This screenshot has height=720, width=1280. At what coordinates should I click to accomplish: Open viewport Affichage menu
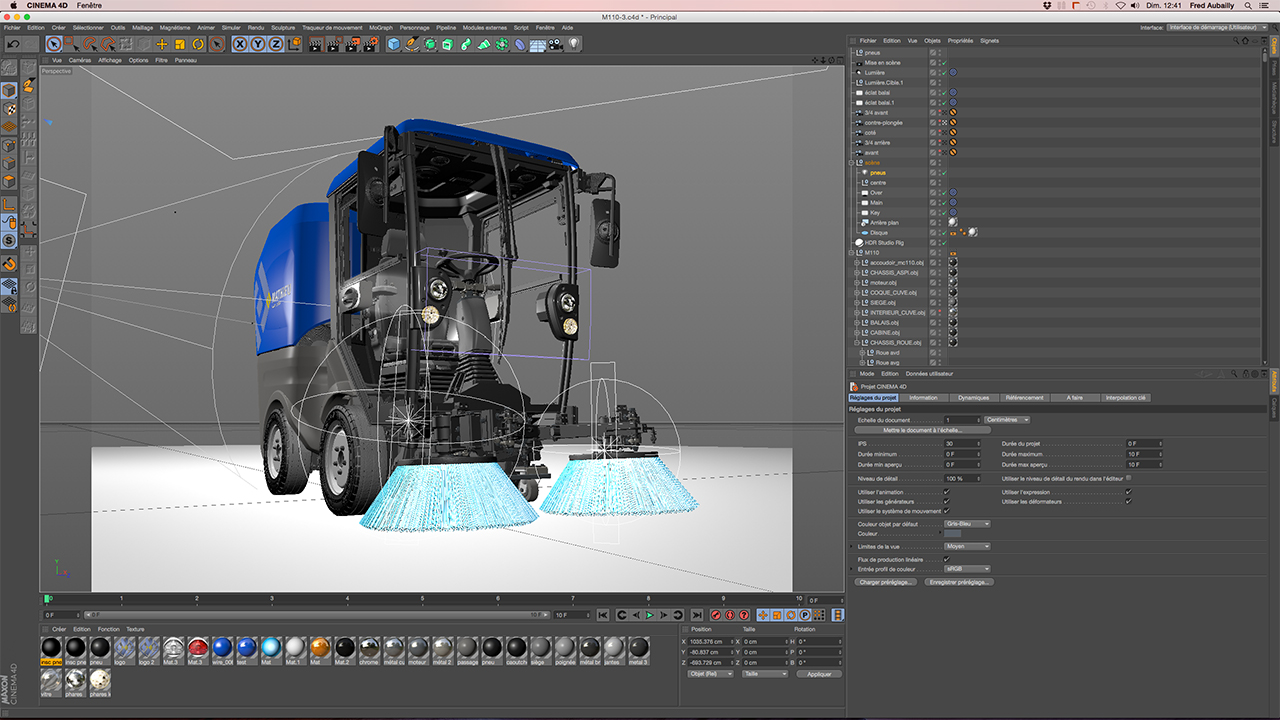110,60
